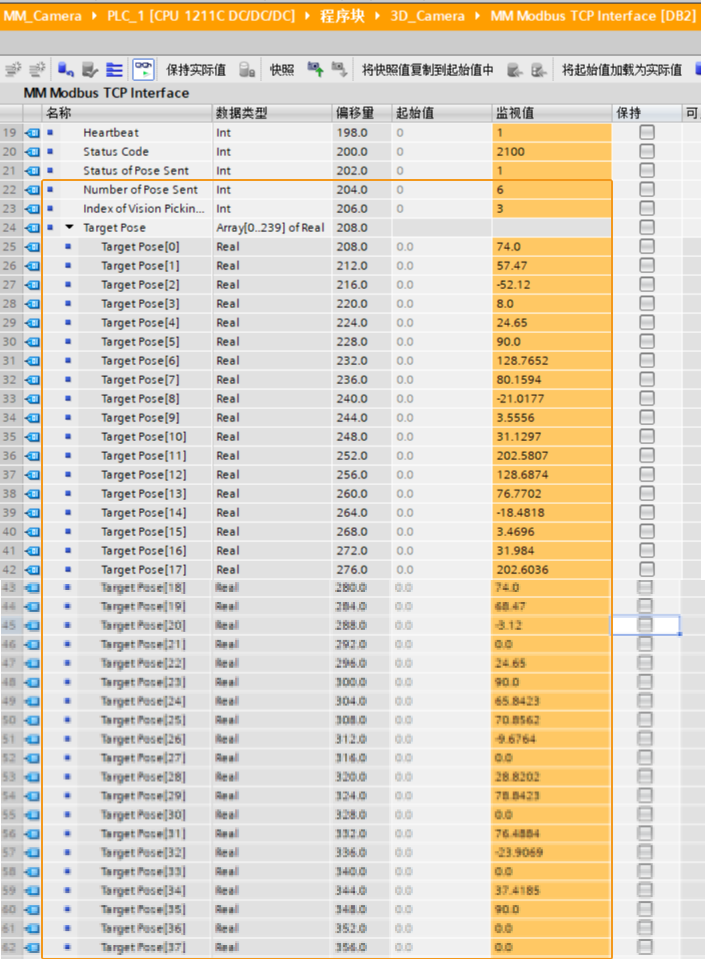705x959 pixels.
Task: Click the first greyed insert-row toolbar icon
Action: pyautogui.click(x=13, y=70)
